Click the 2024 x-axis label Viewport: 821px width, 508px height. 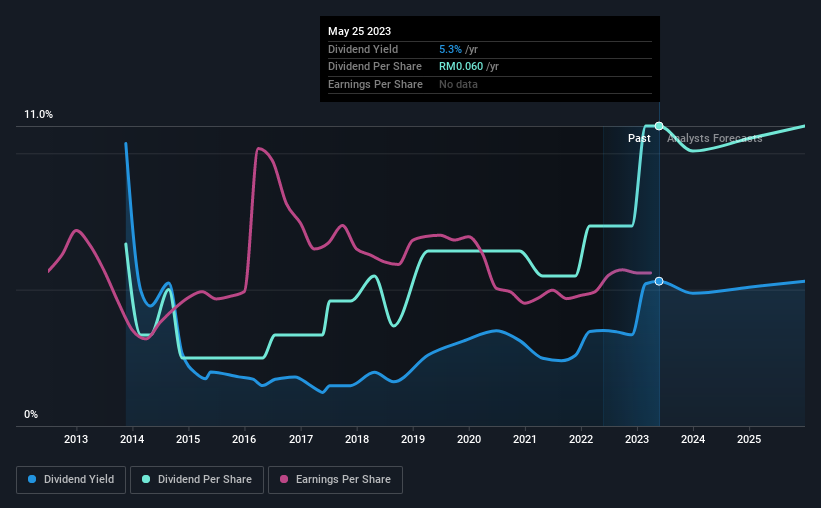click(x=693, y=439)
